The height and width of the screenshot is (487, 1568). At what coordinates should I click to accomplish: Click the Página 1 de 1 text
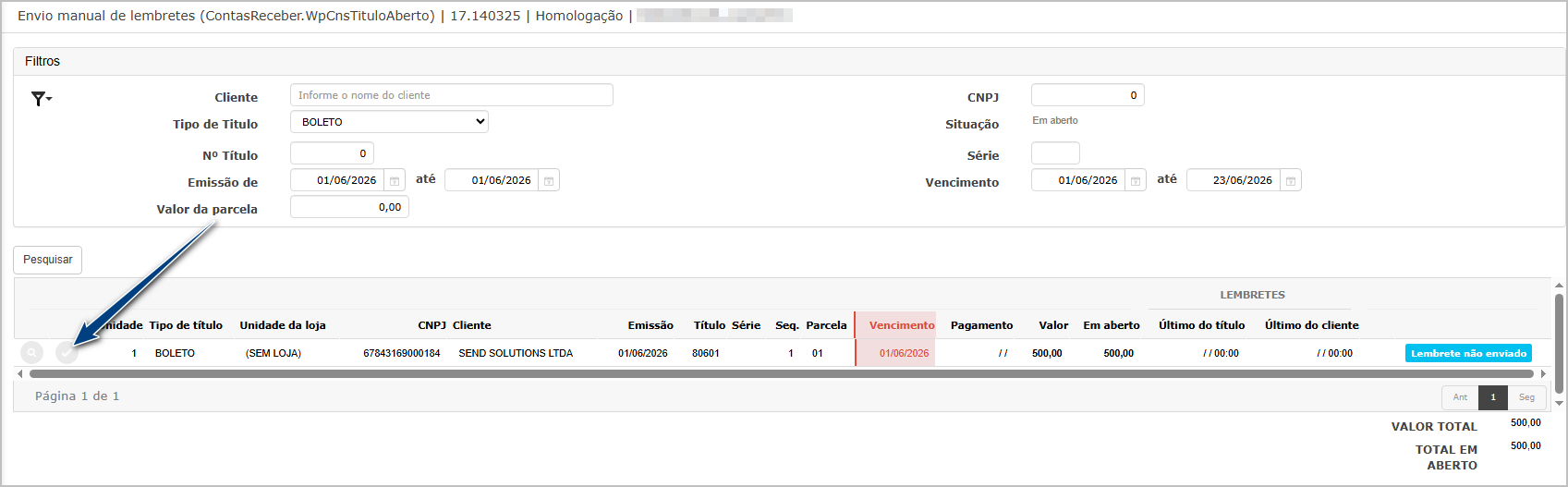pos(78,396)
